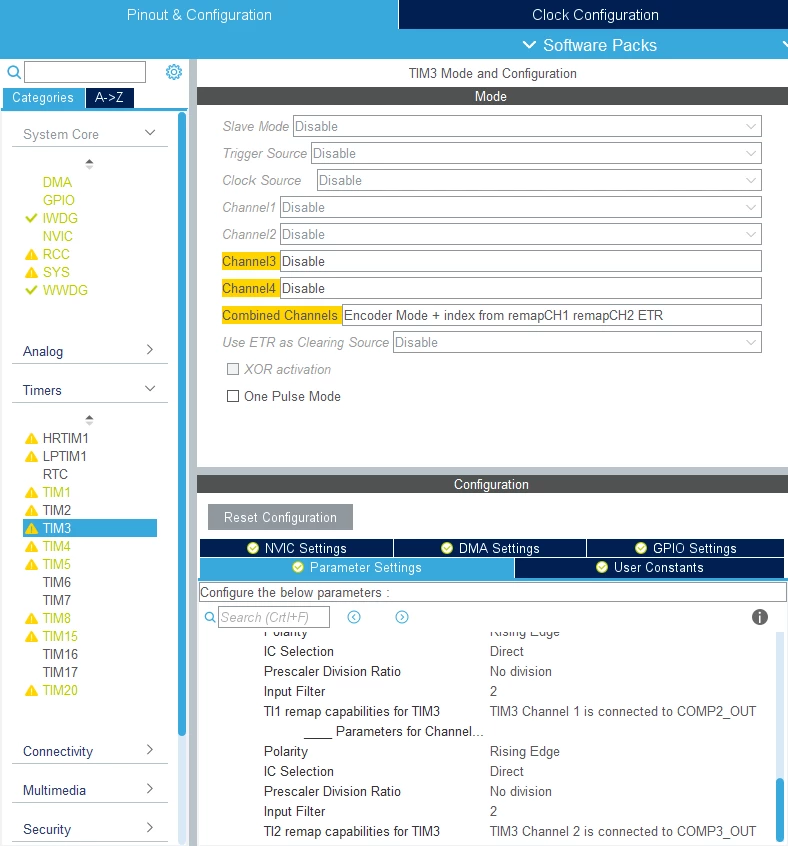Expand the Connectivity category

tap(90, 751)
